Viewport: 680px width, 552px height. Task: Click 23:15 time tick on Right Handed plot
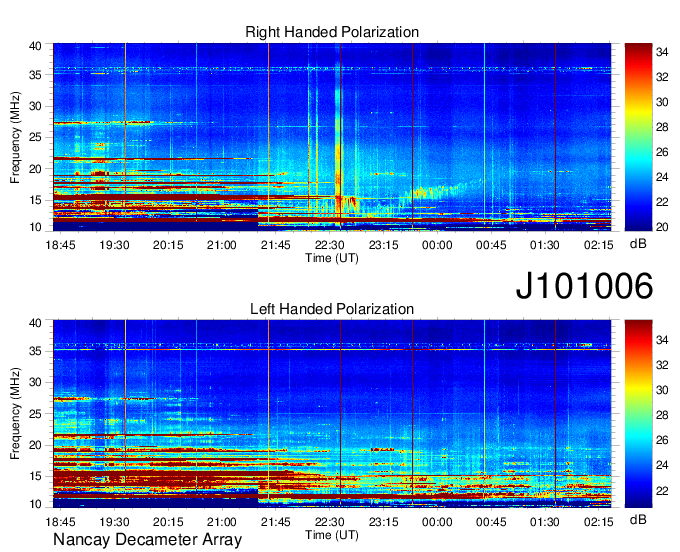(383, 245)
